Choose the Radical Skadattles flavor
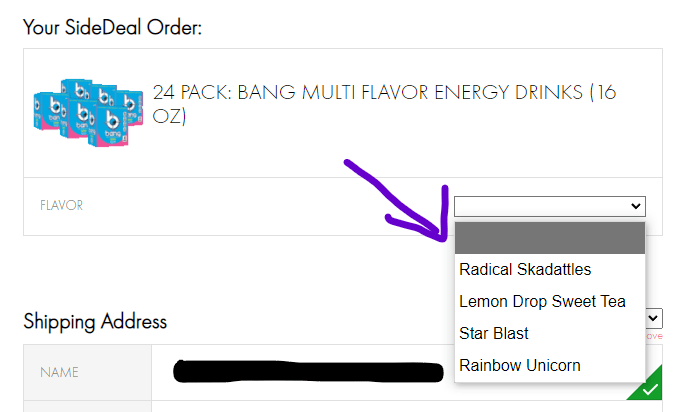This screenshot has width=680, height=412. [525, 270]
